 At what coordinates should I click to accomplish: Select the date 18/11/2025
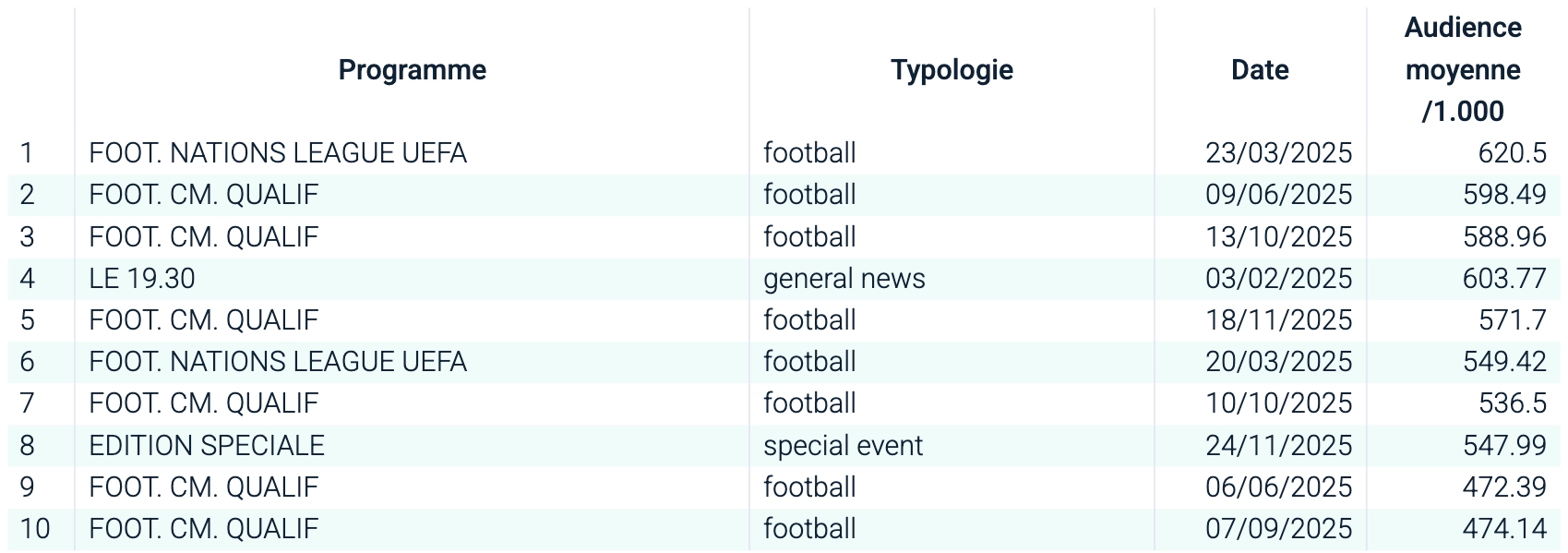pyautogui.click(x=1278, y=320)
